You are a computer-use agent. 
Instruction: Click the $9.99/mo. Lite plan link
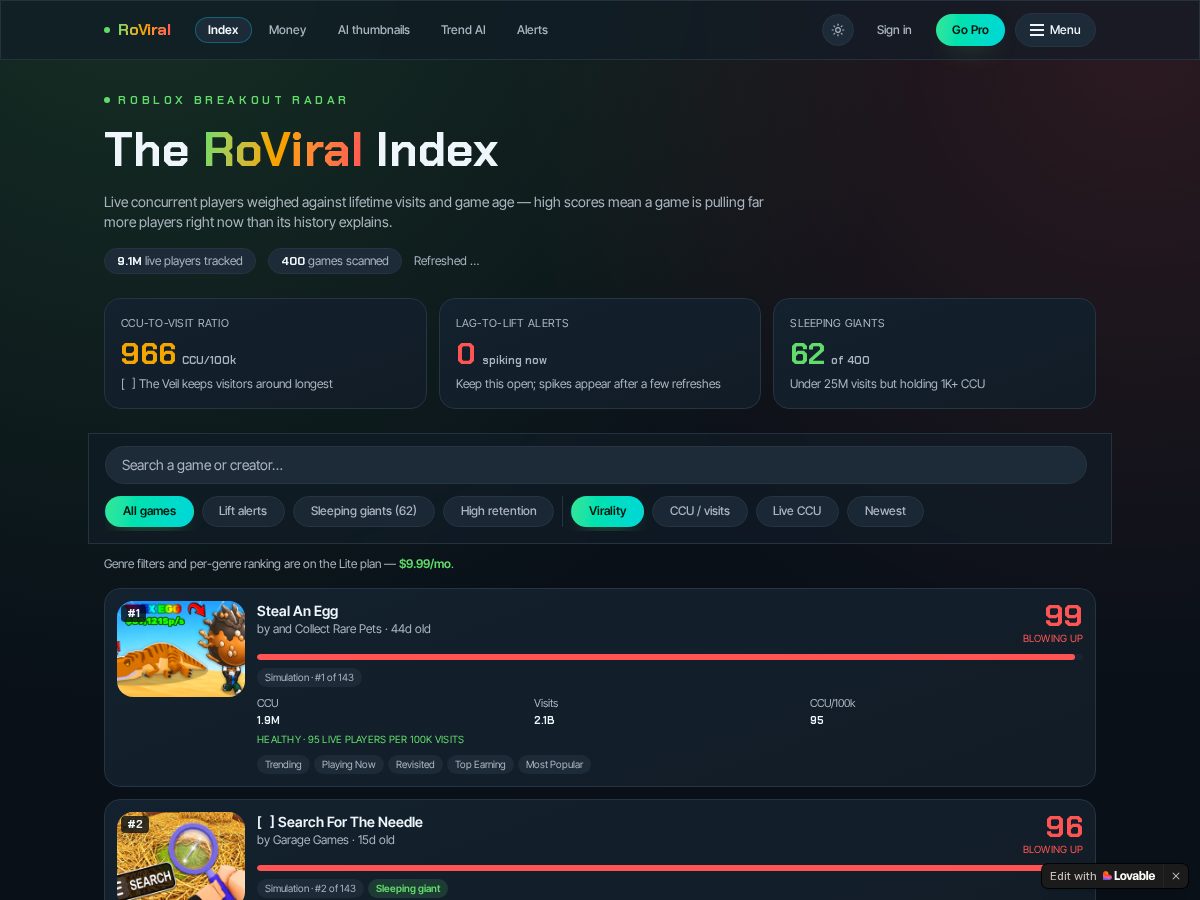click(x=426, y=564)
